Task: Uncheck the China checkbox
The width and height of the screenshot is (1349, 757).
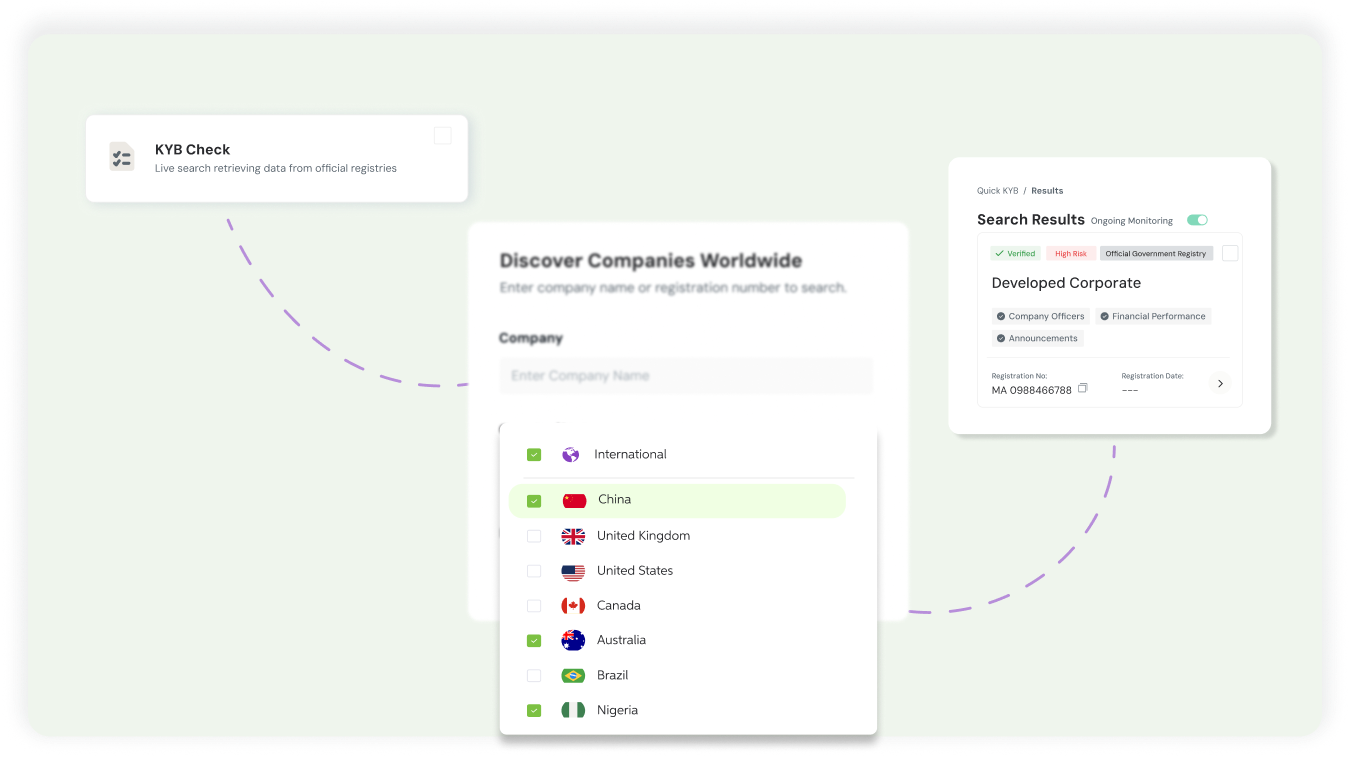Action: (534, 500)
